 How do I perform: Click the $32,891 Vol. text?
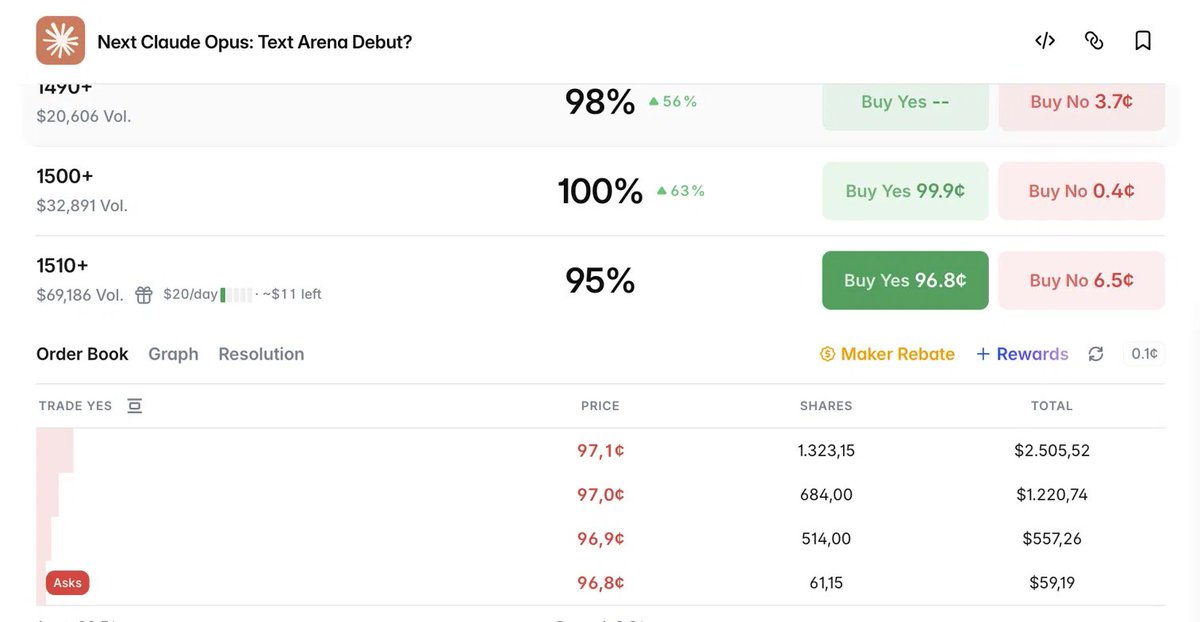pyautogui.click(x=82, y=206)
